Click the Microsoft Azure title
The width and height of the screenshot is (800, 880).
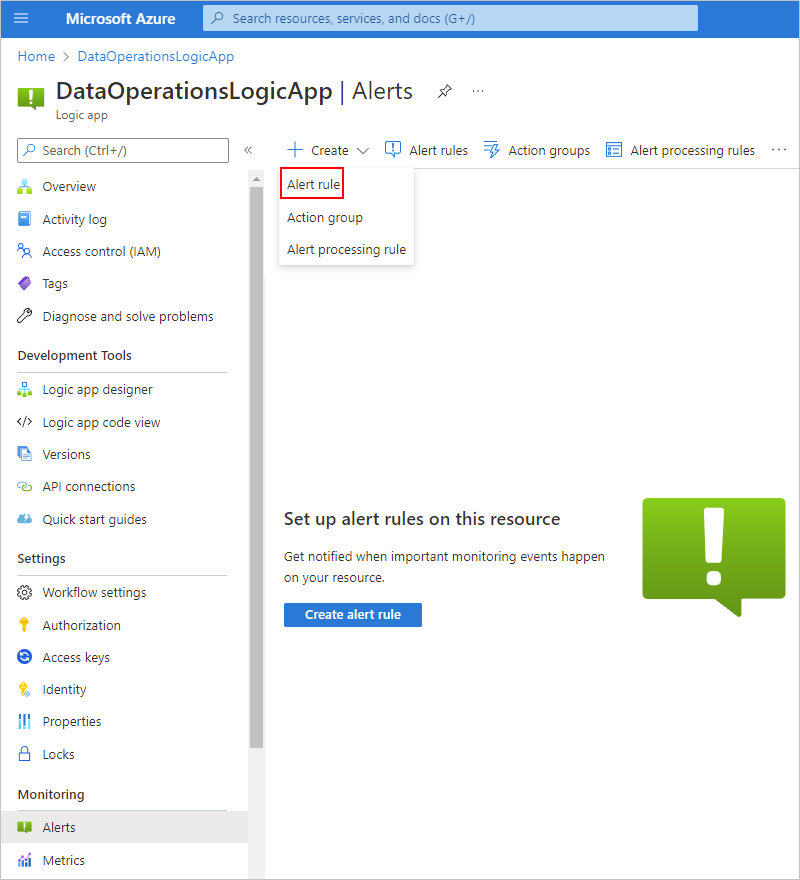point(121,19)
